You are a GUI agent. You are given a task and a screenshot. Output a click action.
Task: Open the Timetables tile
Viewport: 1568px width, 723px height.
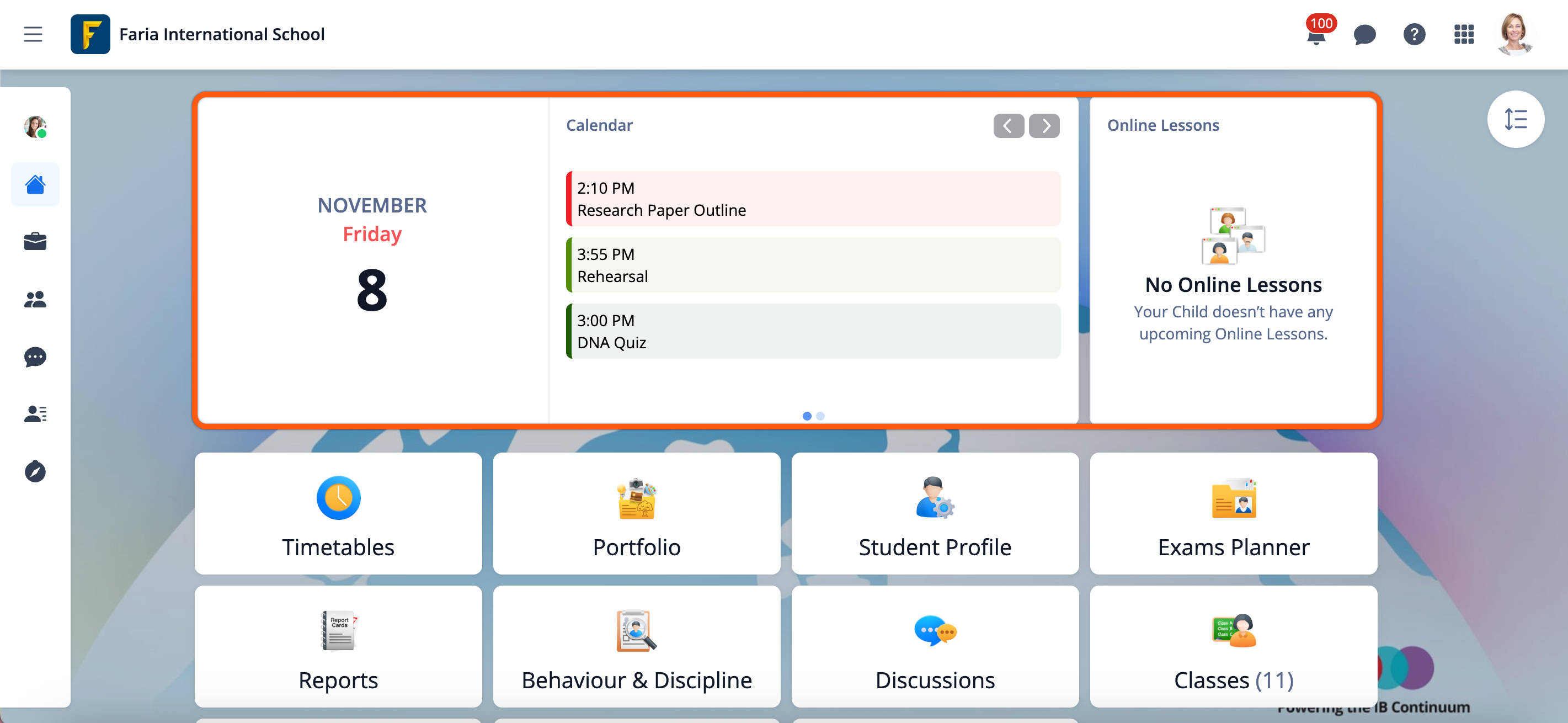[x=338, y=513]
